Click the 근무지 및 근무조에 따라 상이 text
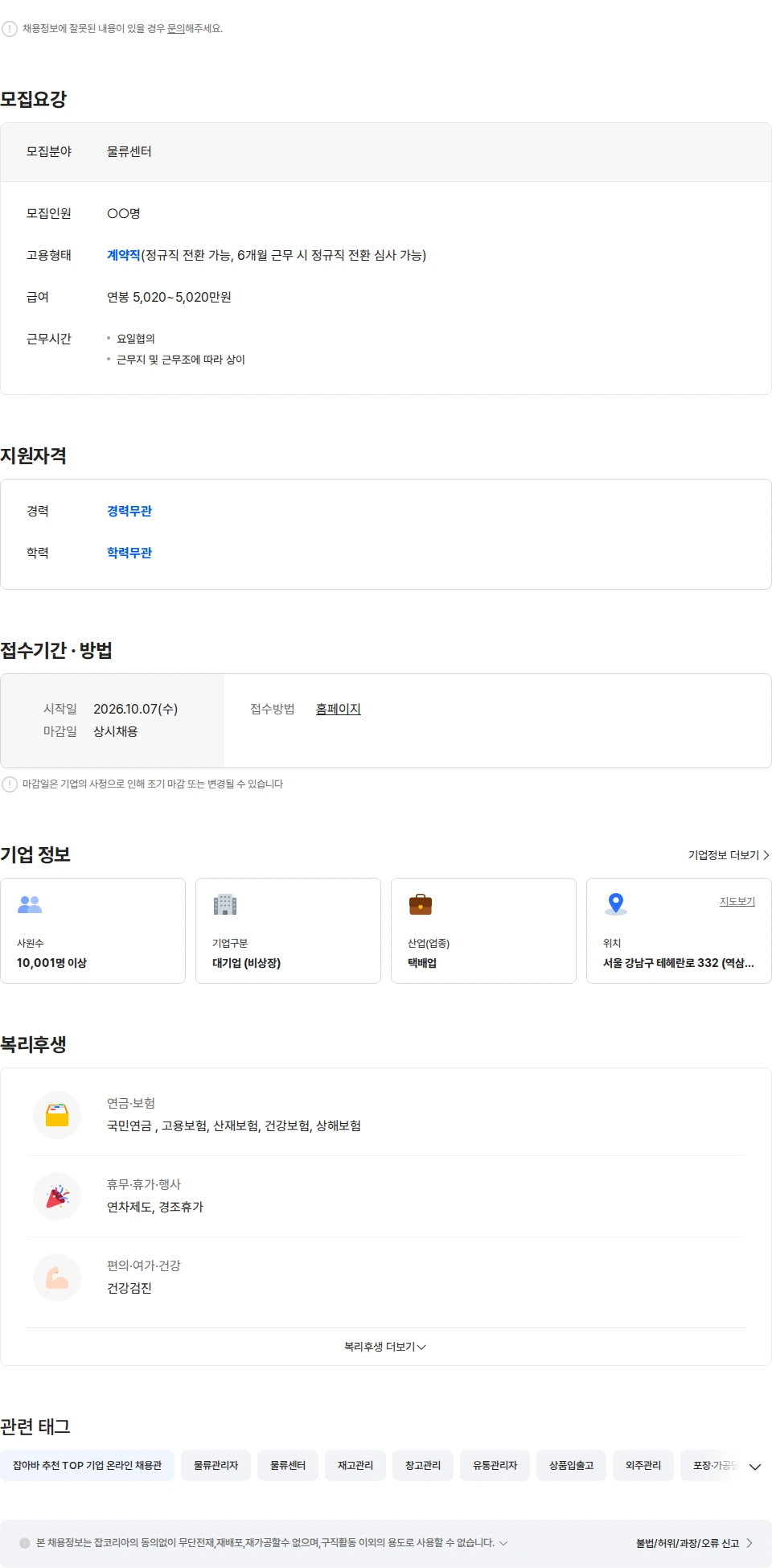The image size is (772, 1568). [x=181, y=360]
